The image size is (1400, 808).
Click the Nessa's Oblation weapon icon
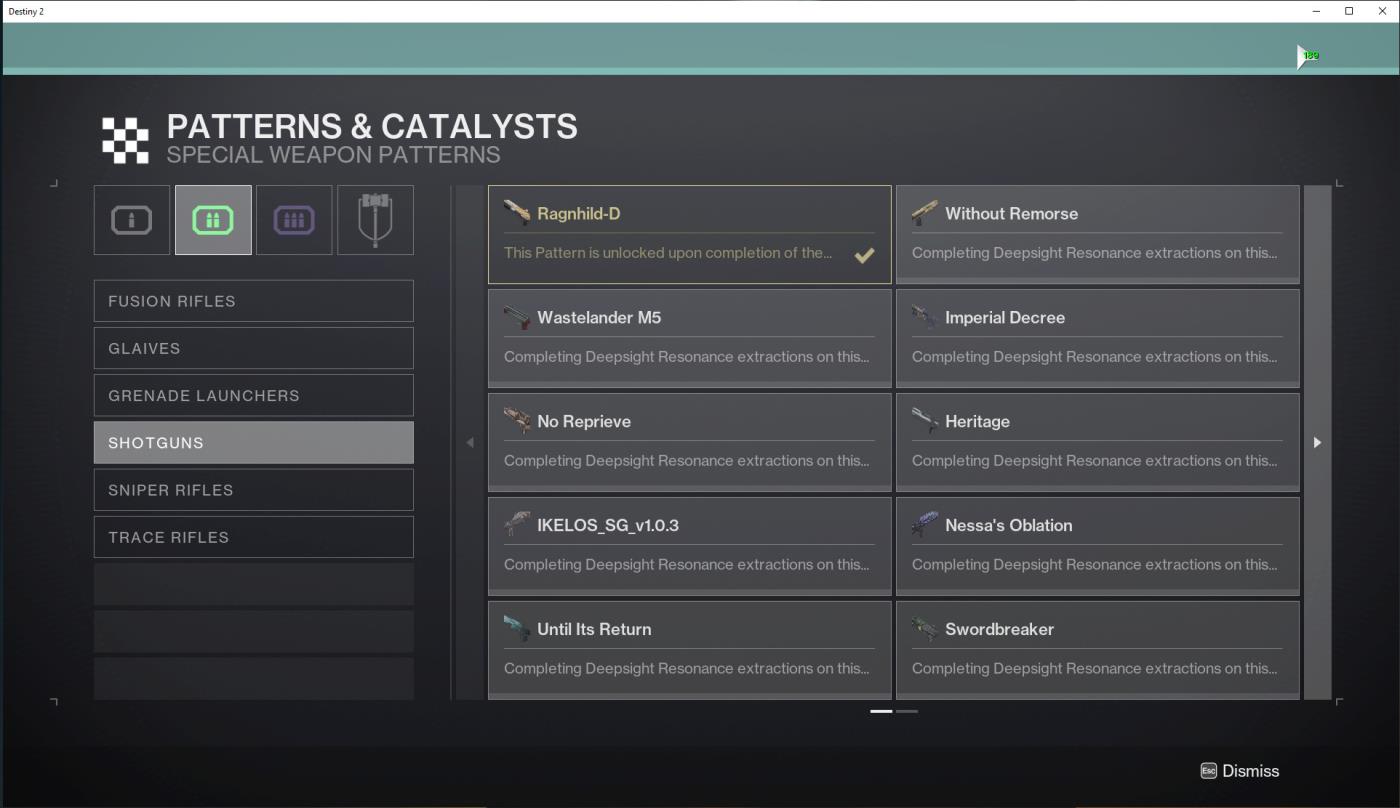[925, 525]
